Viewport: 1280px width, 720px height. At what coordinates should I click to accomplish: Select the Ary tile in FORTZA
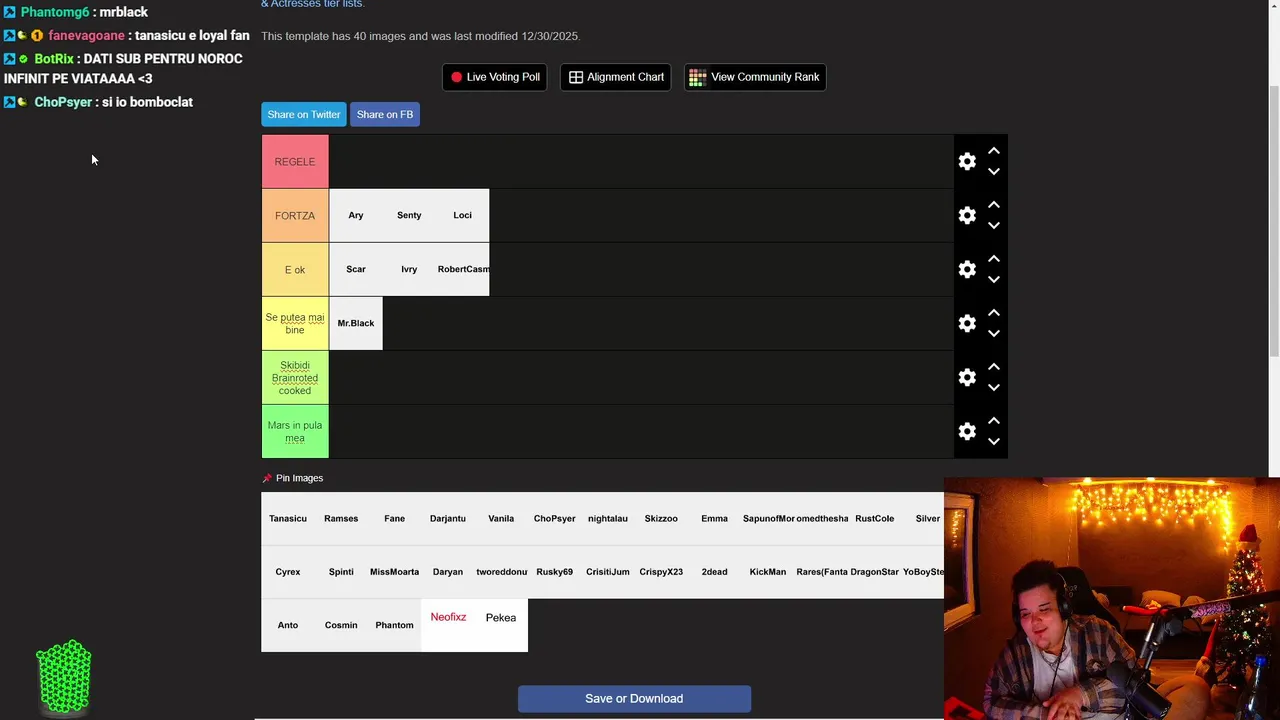click(356, 215)
